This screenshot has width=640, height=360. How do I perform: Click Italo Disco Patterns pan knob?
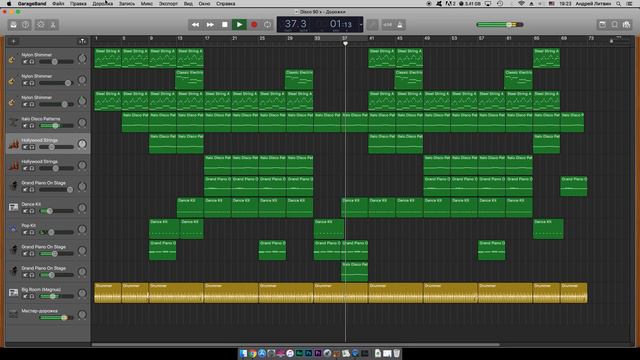pos(82,122)
